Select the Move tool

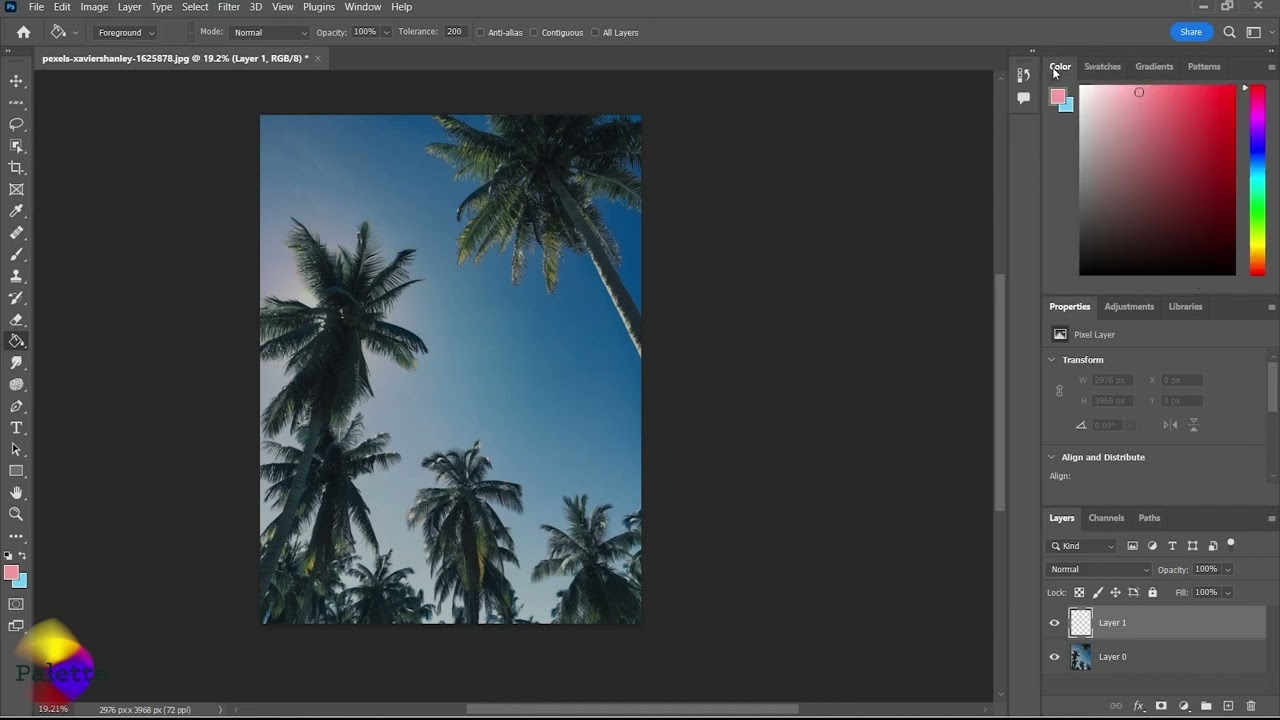16,81
